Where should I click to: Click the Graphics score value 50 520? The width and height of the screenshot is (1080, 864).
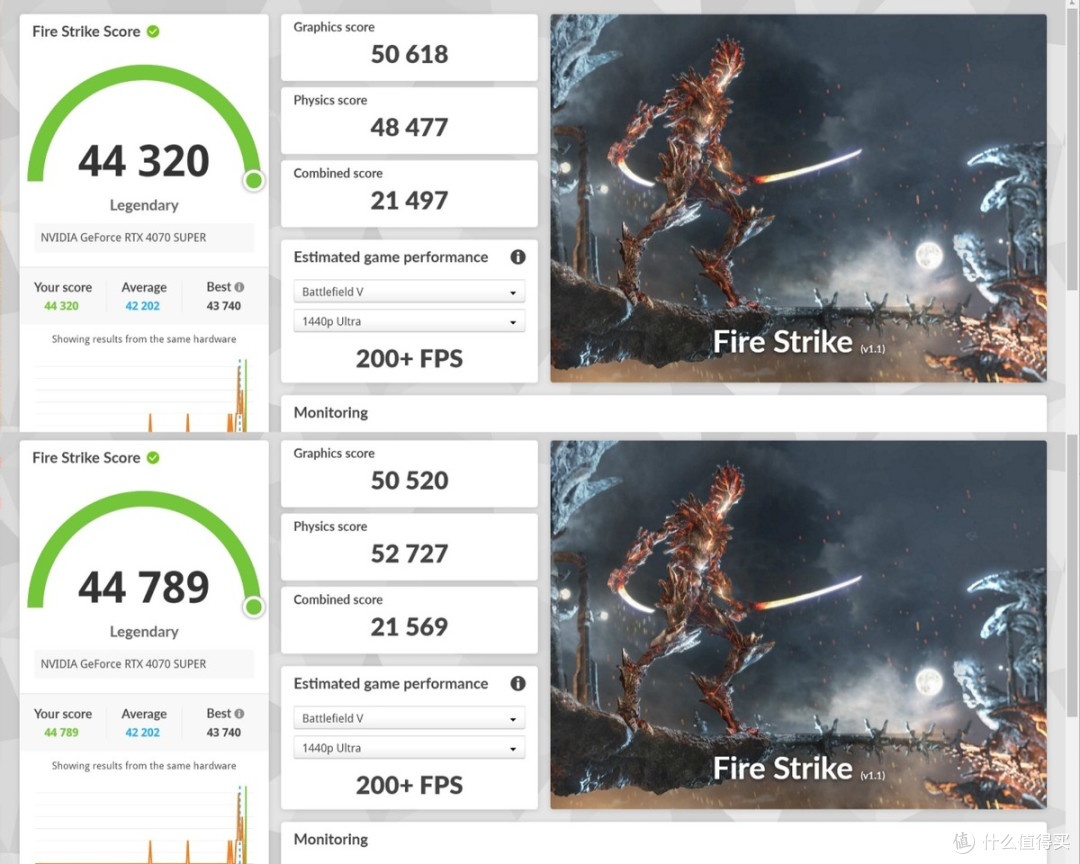[409, 481]
